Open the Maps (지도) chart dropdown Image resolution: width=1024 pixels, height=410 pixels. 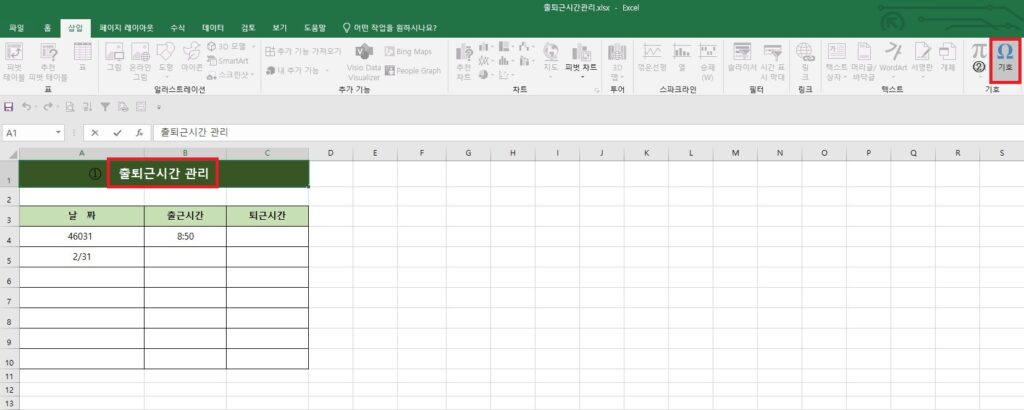click(x=551, y=77)
